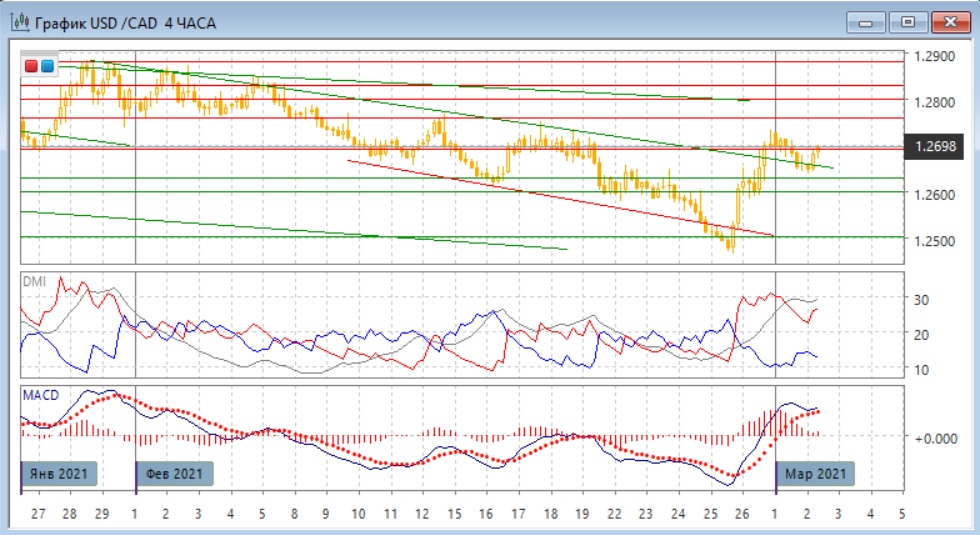This screenshot has height=535, width=980.
Task: Maximize the USD/CAD chart window
Action: (908, 22)
